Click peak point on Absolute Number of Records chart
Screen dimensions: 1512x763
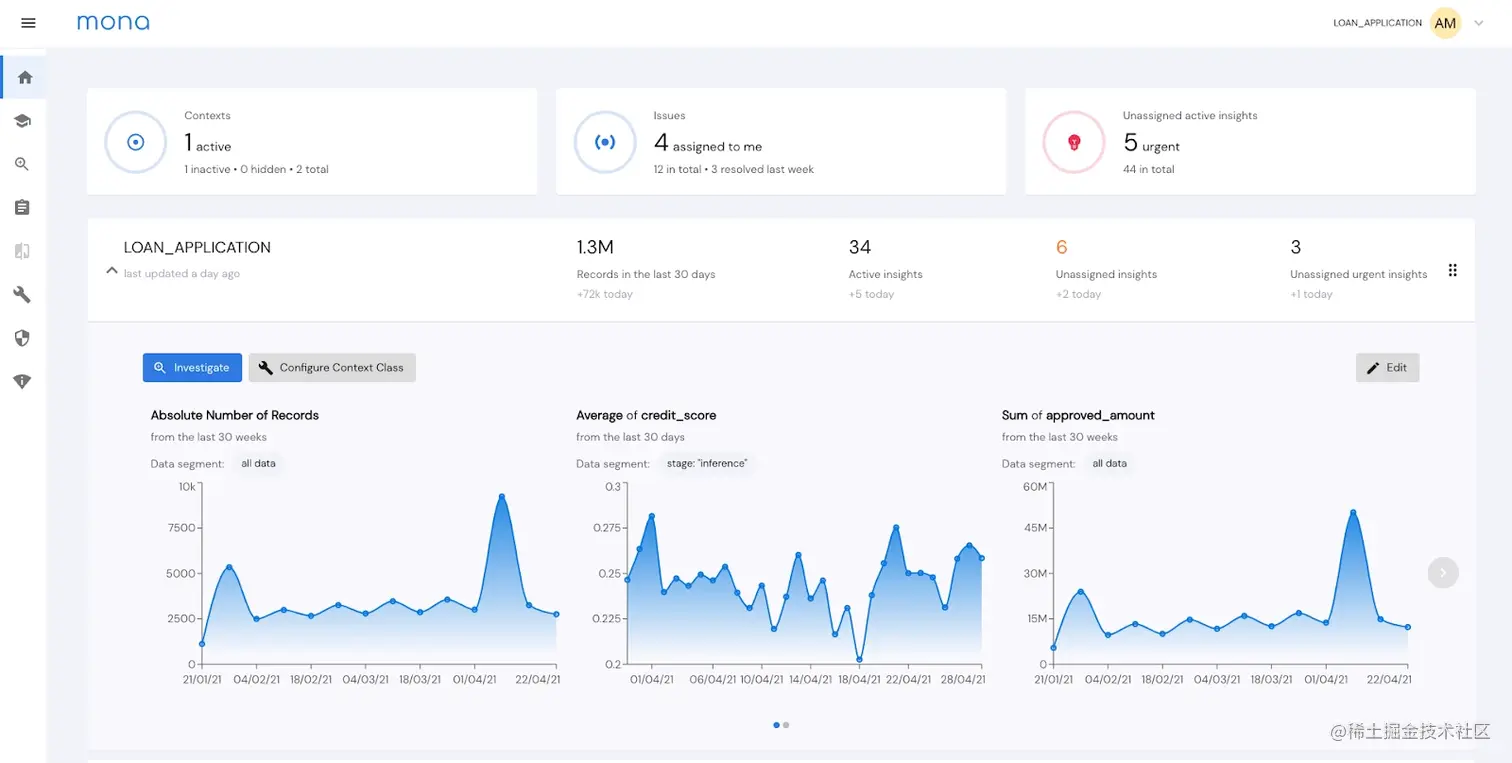(x=502, y=496)
